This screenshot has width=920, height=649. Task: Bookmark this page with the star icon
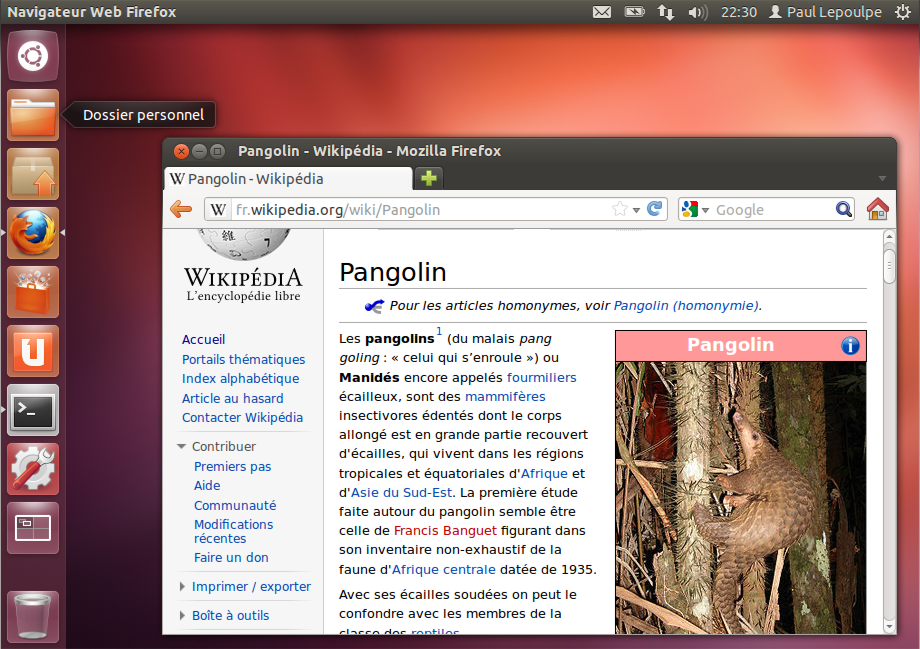[x=620, y=209]
